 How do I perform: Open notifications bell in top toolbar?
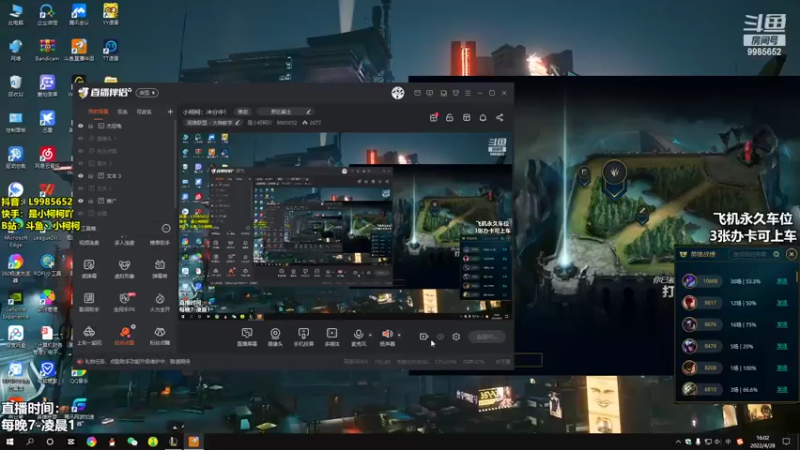click(x=483, y=117)
